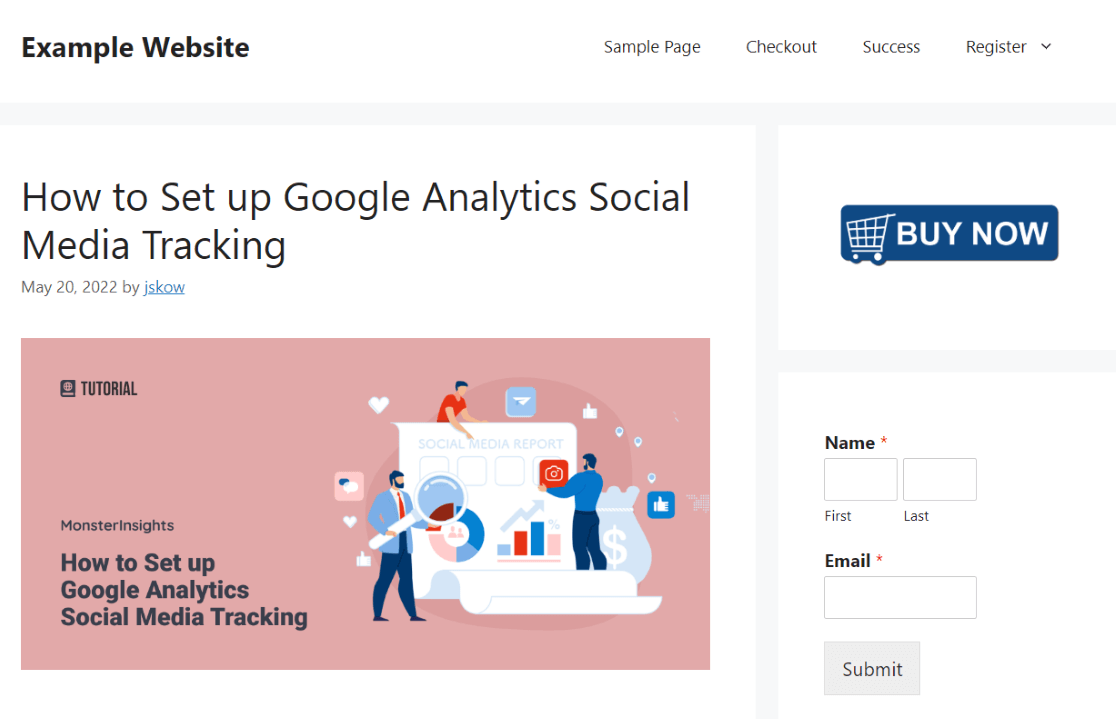Select the Success navigation item

[x=891, y=46]
